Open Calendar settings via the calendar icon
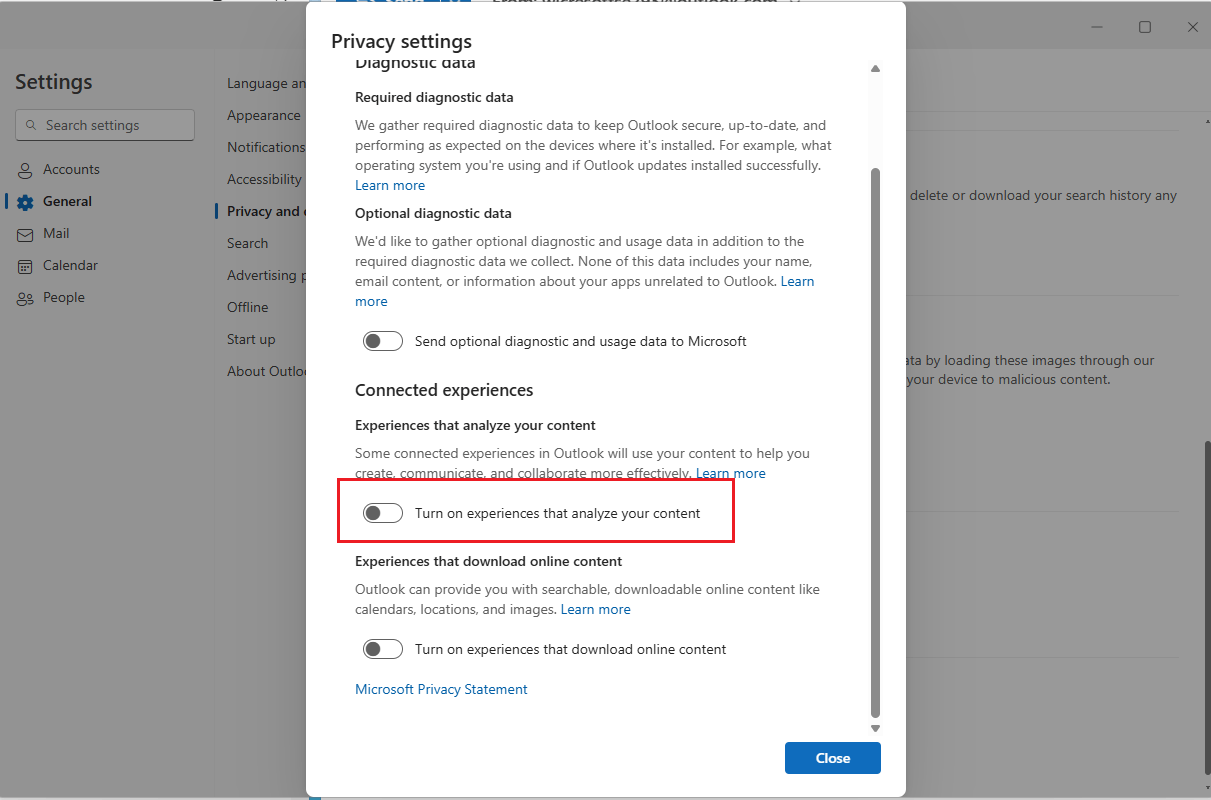This screenshot has width=1211, height=800. coord(24,265)
